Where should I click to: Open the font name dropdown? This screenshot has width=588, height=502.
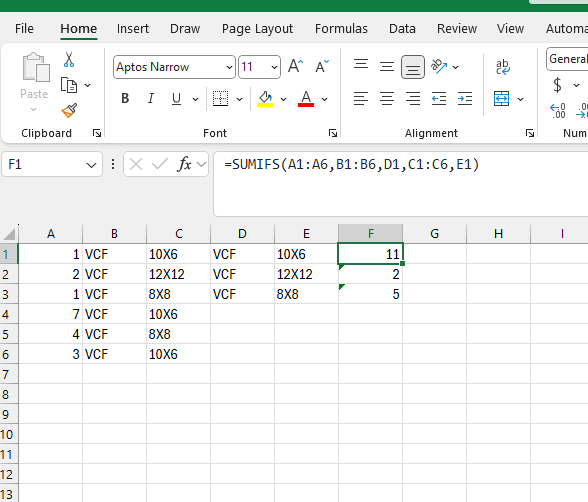pos(229,67)
